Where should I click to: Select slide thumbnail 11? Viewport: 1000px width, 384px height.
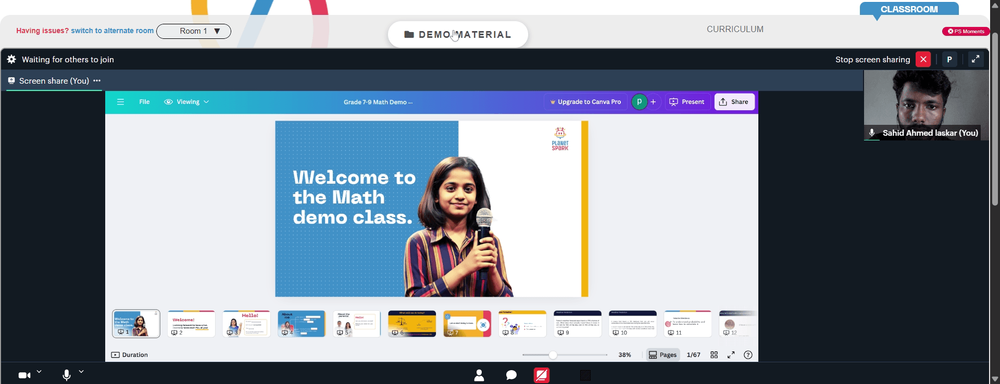pos(688,323)
